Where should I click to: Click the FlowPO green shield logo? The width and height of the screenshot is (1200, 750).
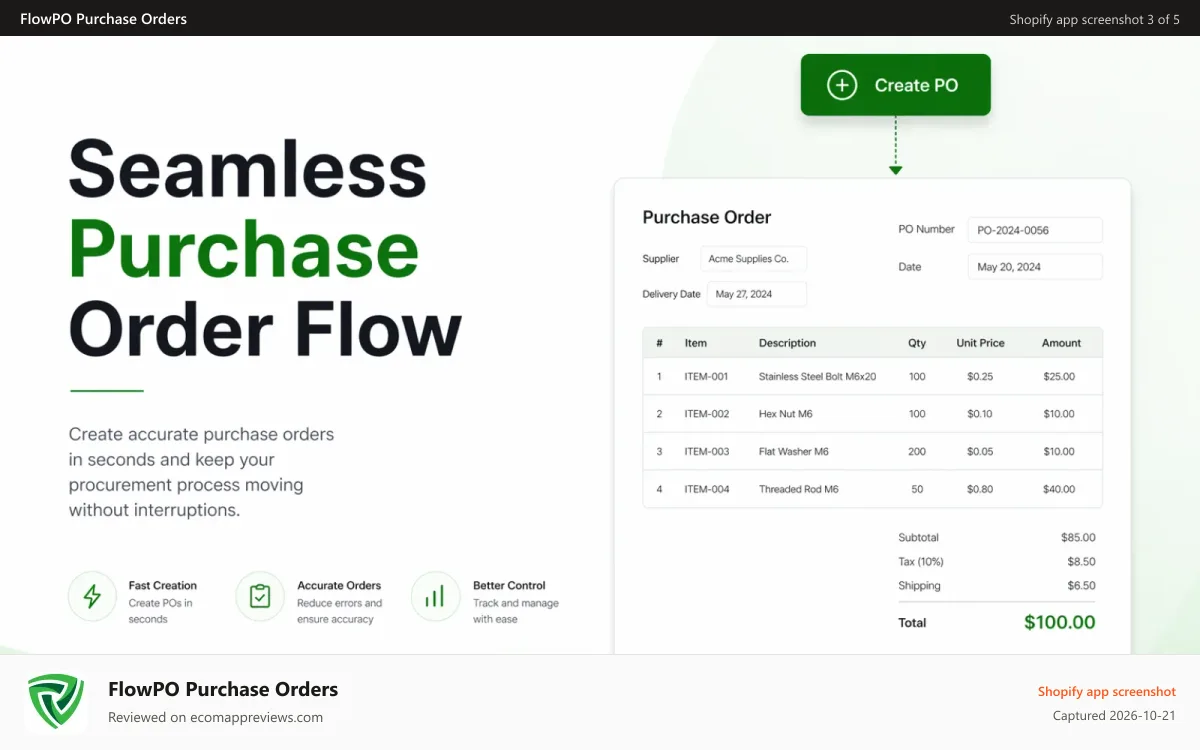[56, 702]
